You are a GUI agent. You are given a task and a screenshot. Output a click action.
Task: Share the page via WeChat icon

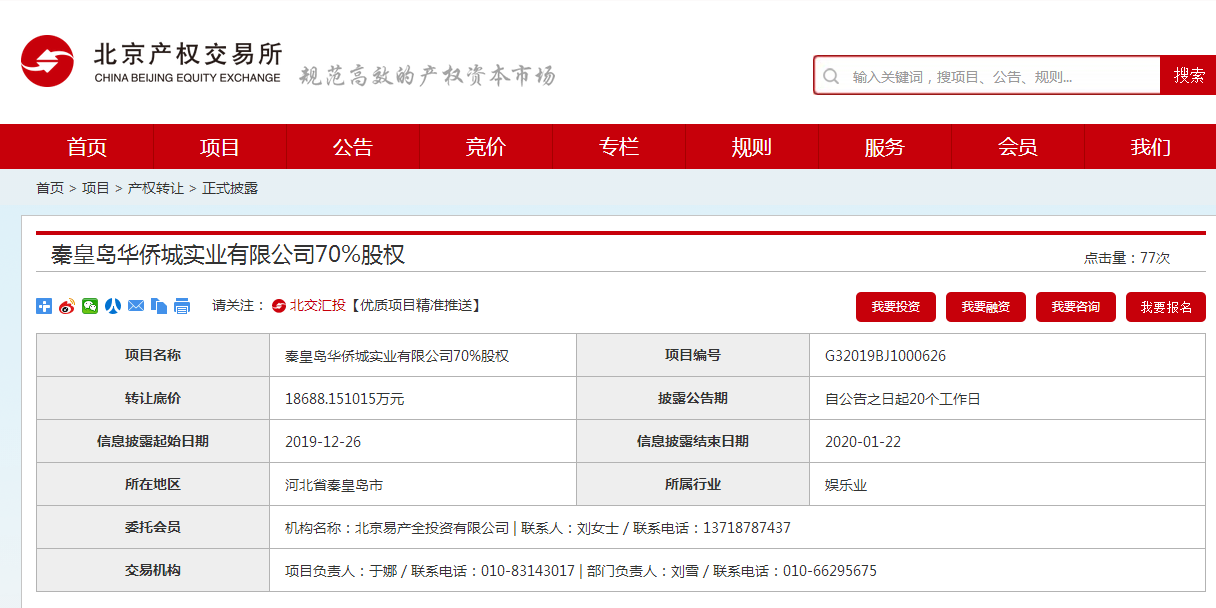pyautogui.click(x=90, y=306)
